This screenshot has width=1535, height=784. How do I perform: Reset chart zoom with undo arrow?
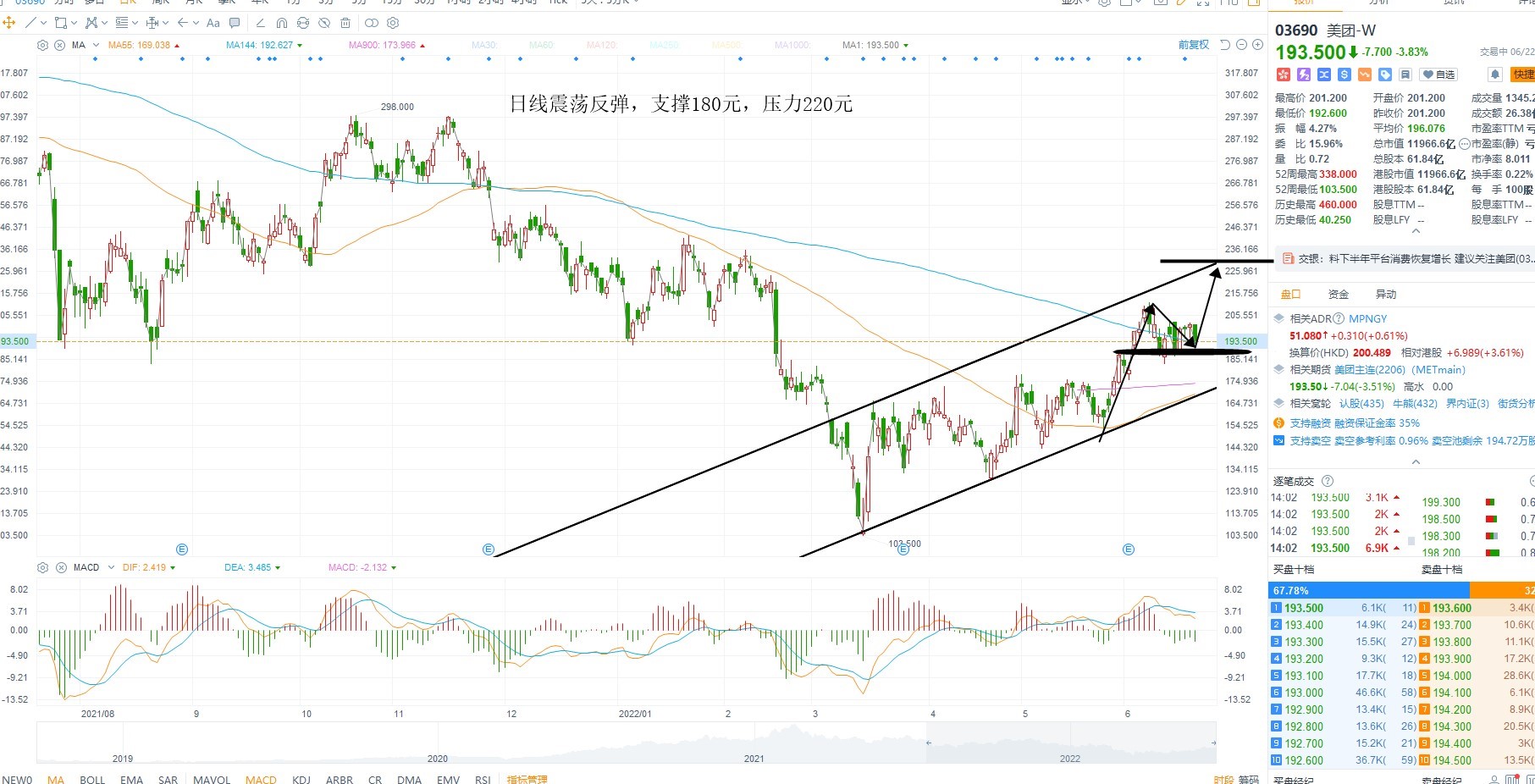pyautogui.click(x=1225, y=45)
